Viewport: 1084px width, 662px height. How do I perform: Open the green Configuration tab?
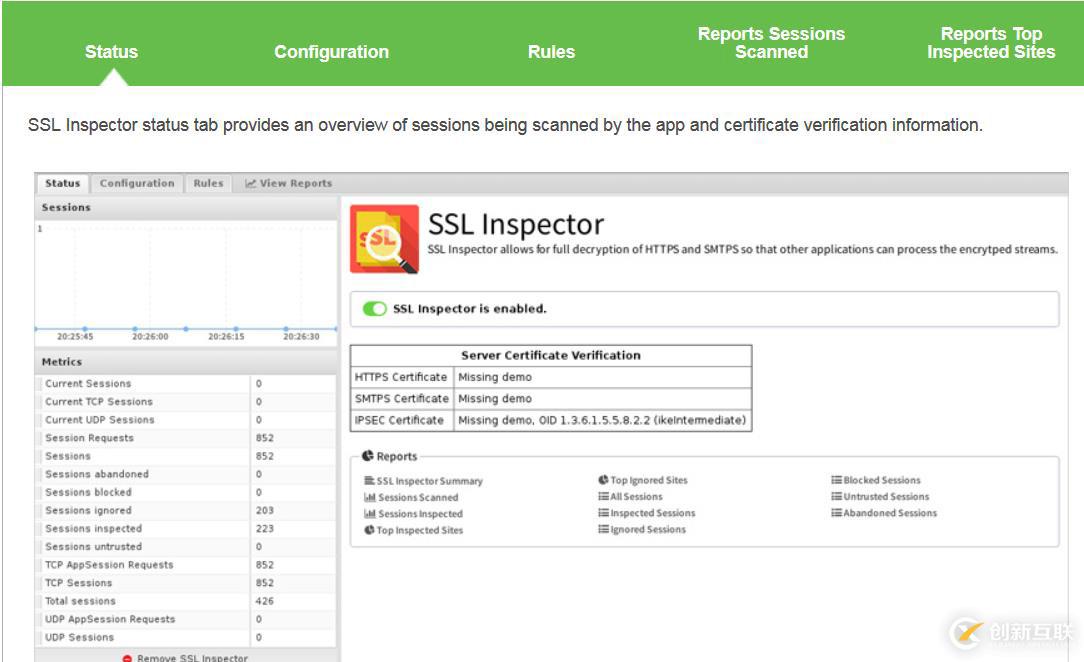coord(331,52)
